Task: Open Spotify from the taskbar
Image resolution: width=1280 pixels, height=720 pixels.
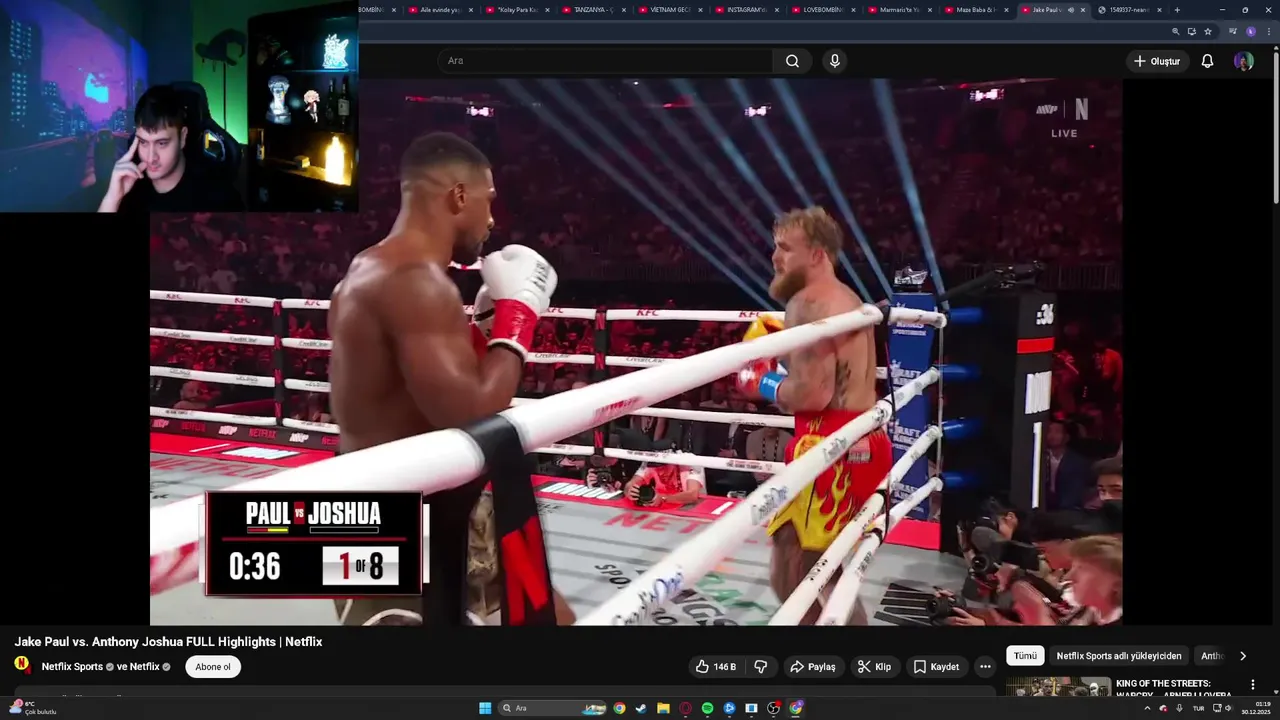Action: point(707,708)
